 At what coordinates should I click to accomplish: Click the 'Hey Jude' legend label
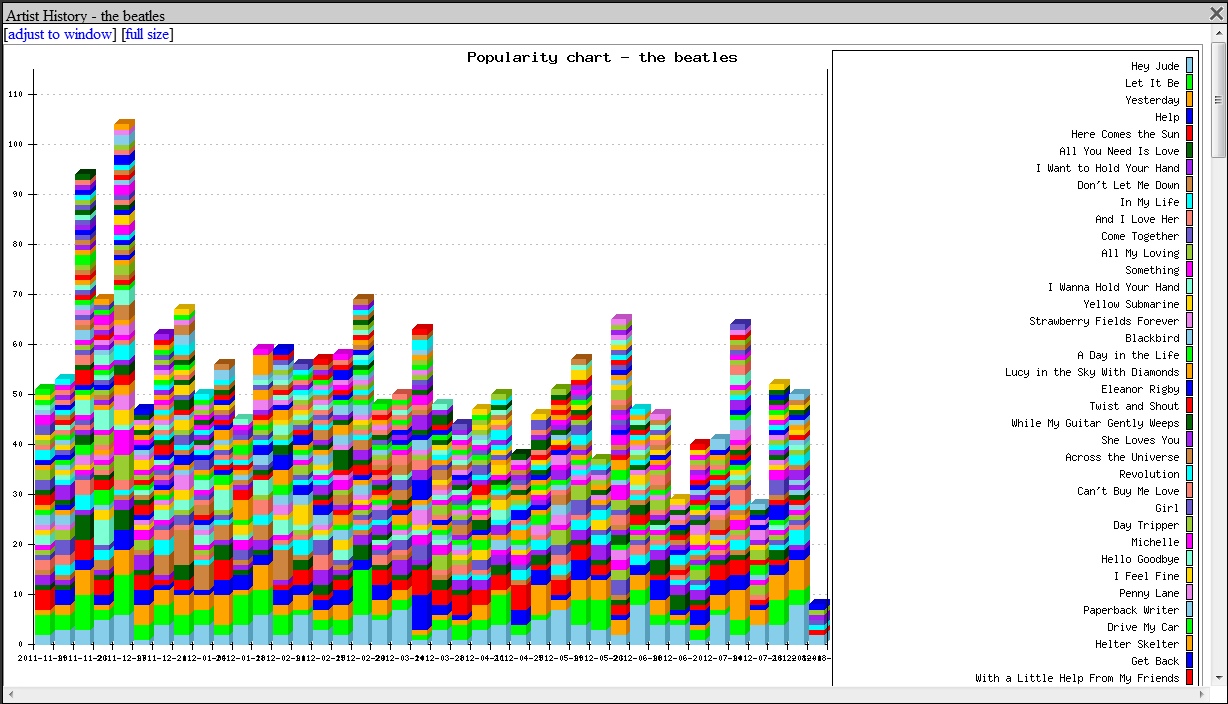1155,67
